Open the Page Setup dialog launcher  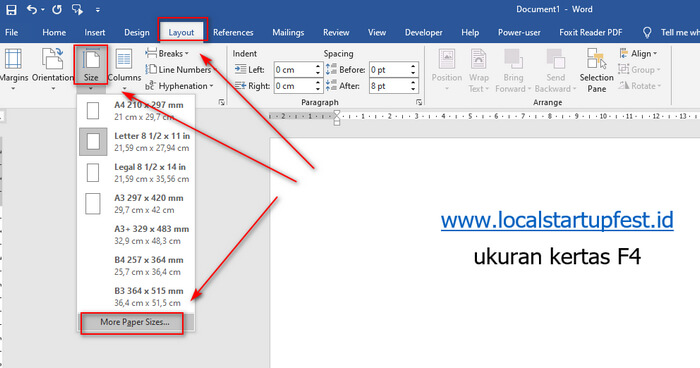click(221, 102)
